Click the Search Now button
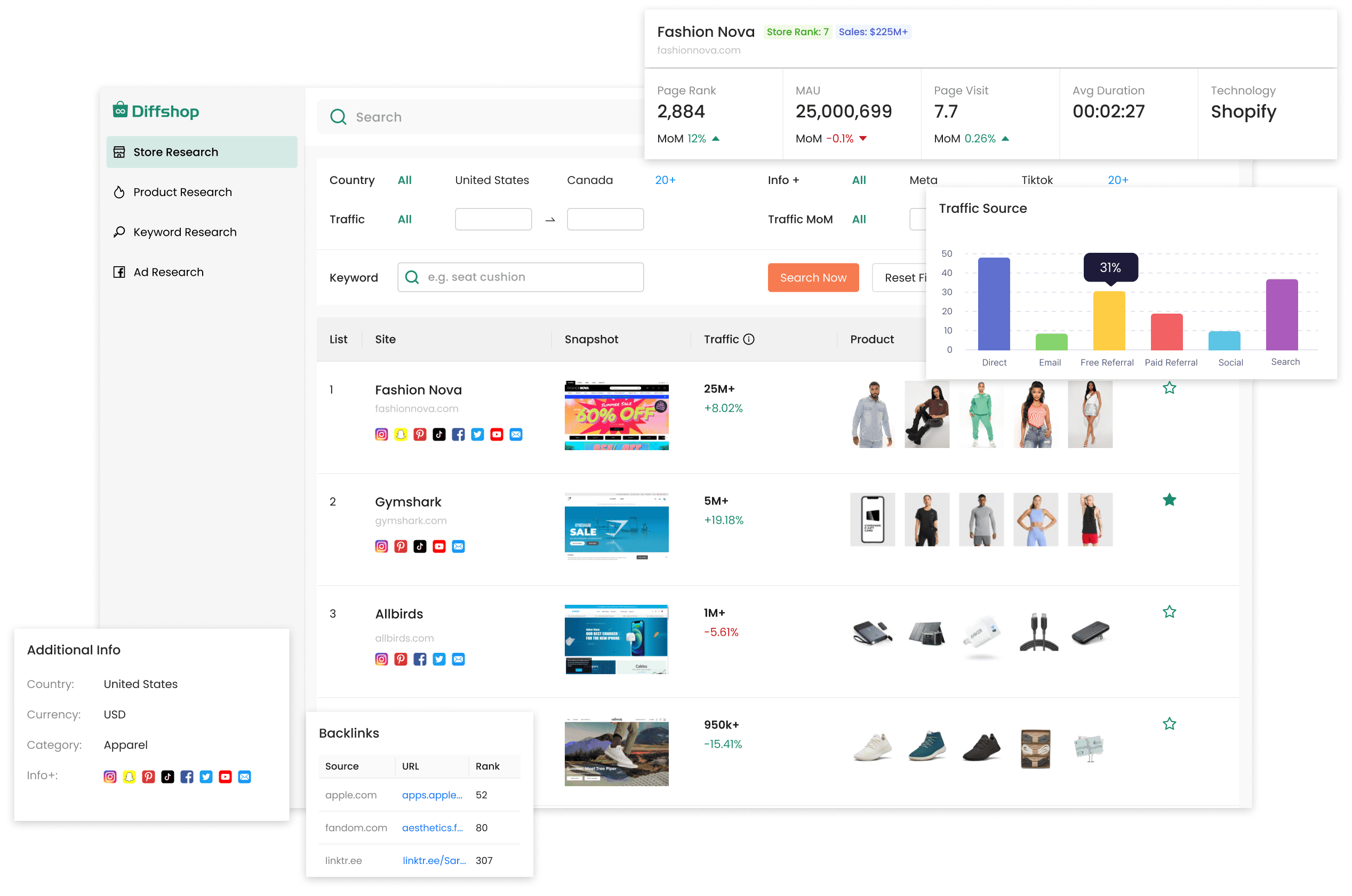The image size is (1352, 896). pyautogui.click(x=813, y=277)
